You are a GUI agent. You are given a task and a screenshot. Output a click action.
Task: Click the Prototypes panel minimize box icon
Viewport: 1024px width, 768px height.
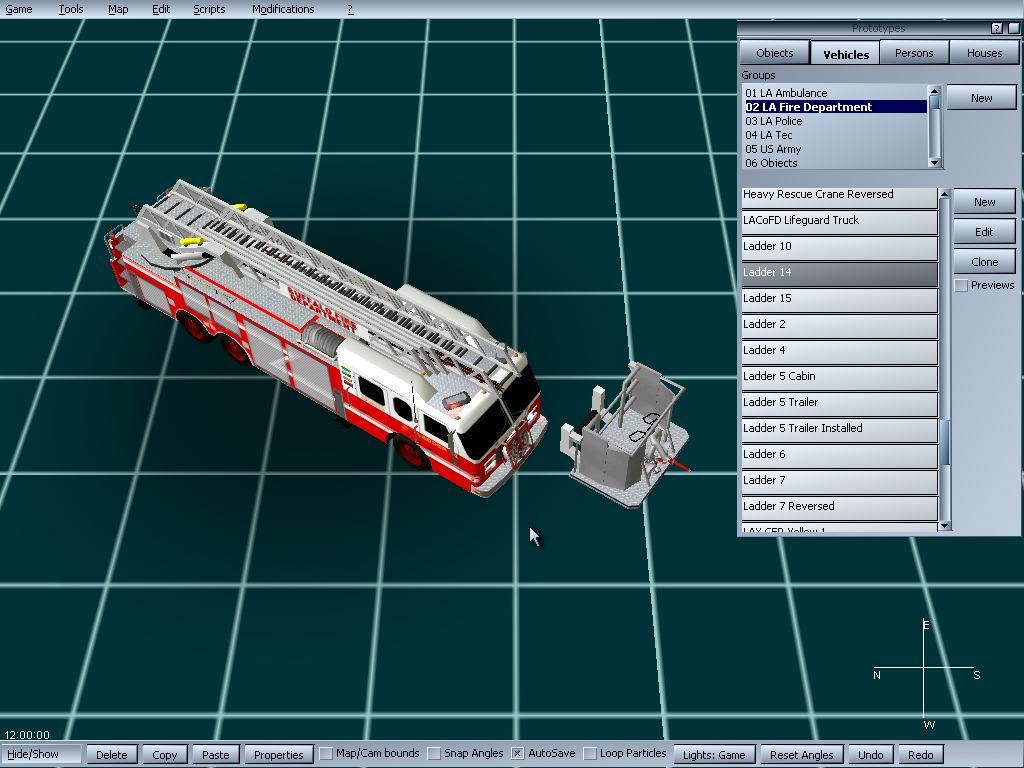click(x=1013, y=28)
